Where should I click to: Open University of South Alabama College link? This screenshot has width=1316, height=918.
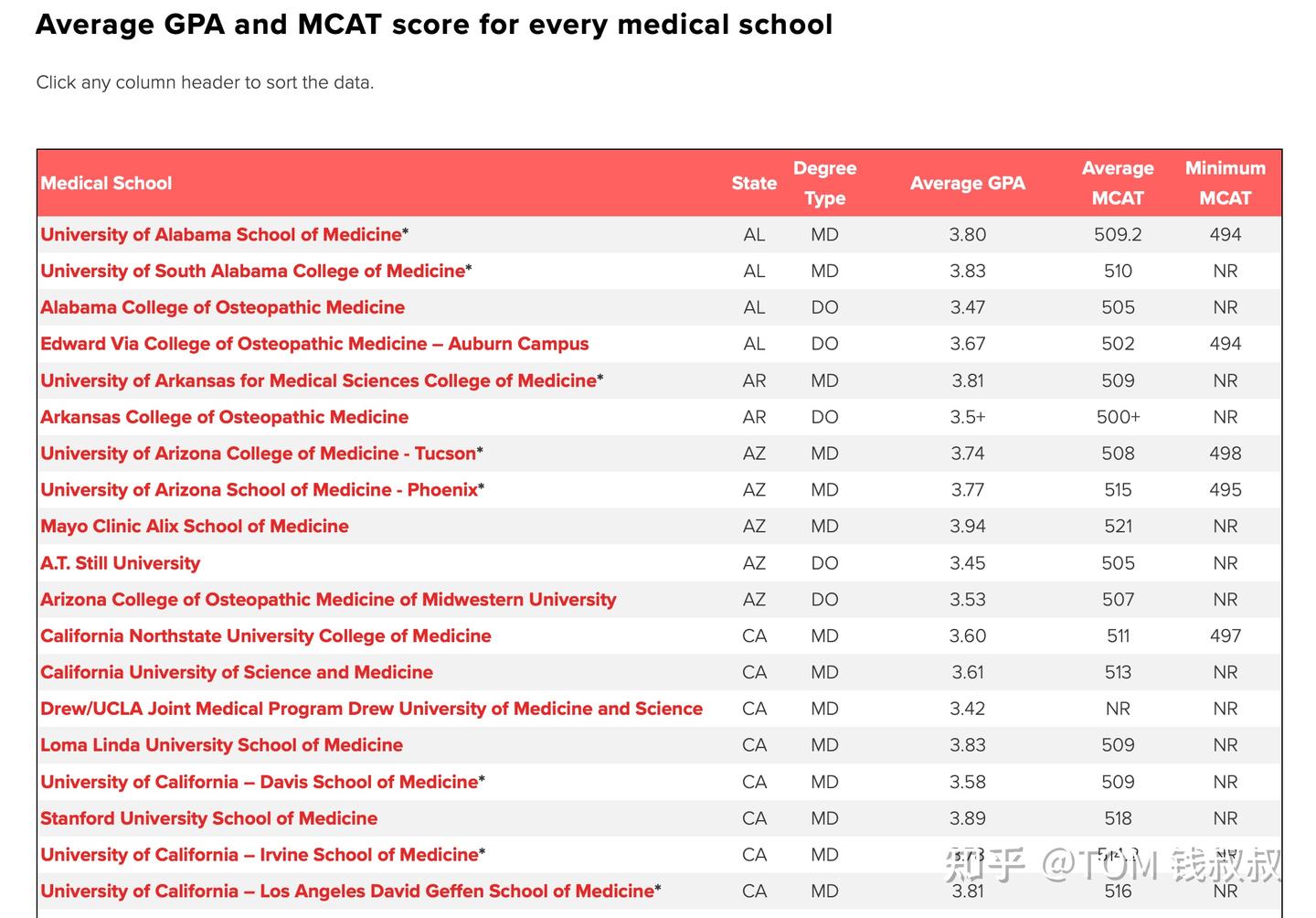point(253,271)
